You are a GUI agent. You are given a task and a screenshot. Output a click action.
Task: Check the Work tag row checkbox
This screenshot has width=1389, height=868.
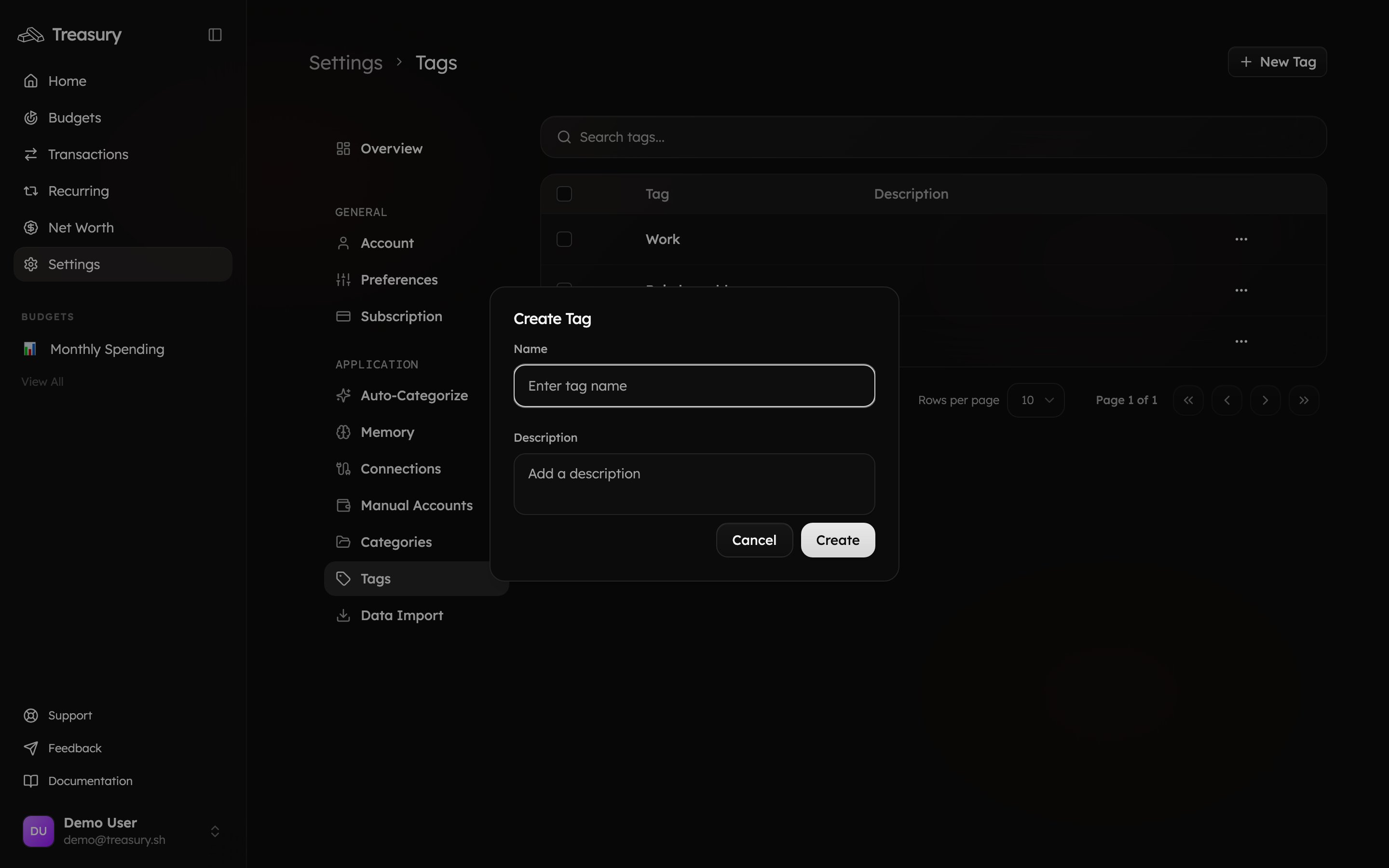pos(564,239)
